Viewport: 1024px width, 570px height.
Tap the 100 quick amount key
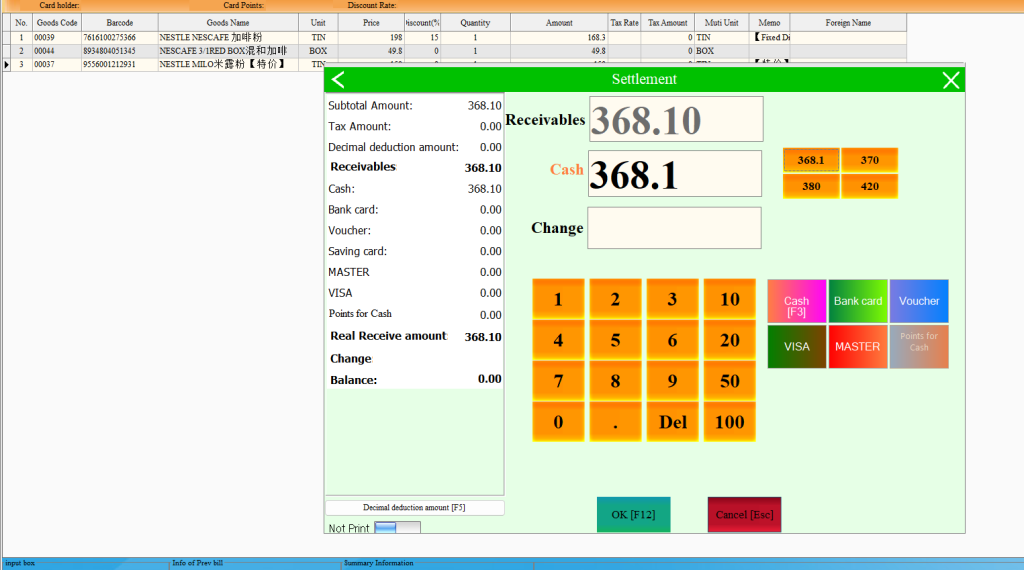pos(730,422)
